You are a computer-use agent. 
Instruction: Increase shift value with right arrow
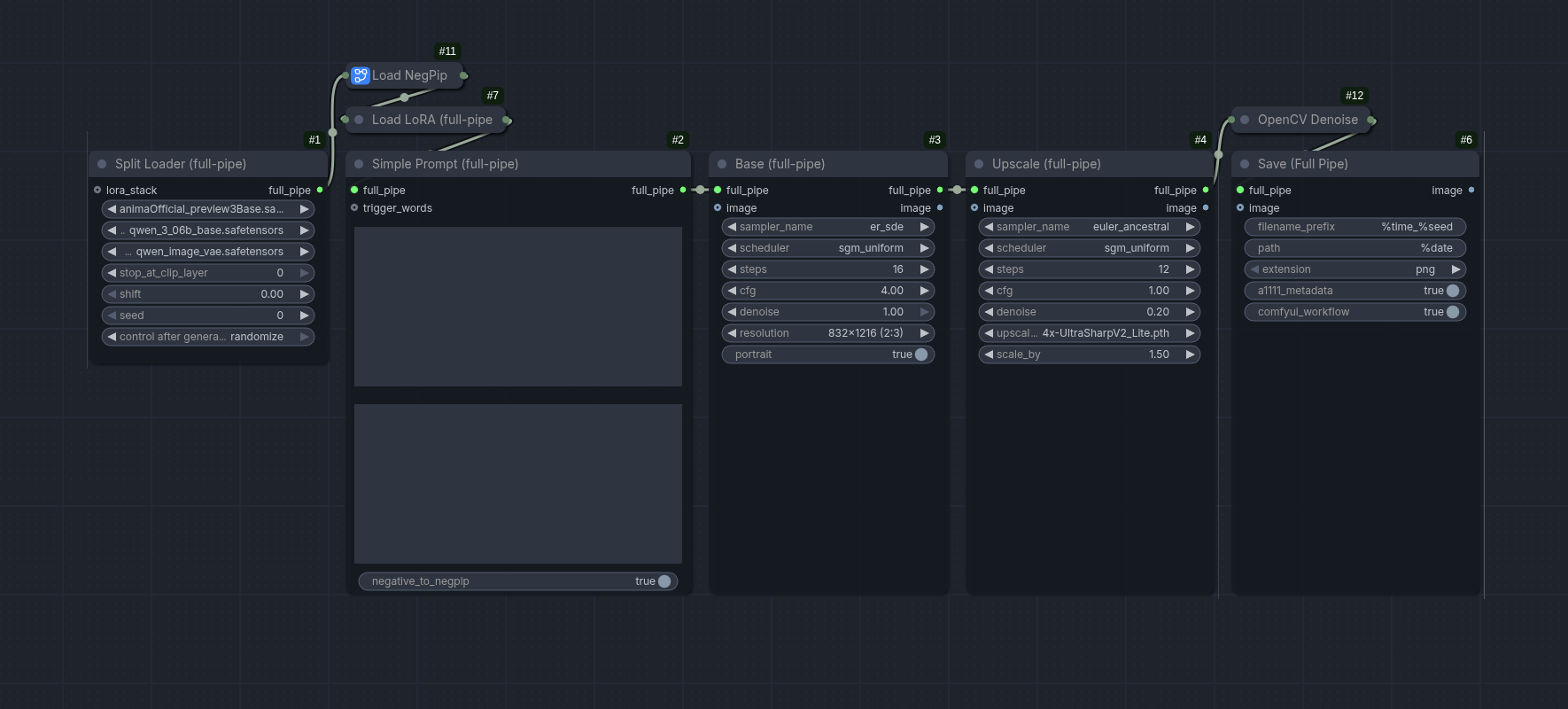(x=304, y=294)
